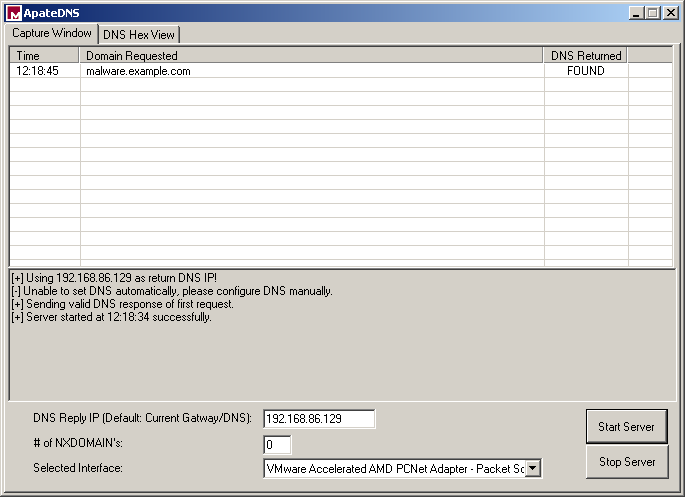Minimize the ApateDNS window
Viewport: 685px width, 497px height.
[x=636, y=13]
